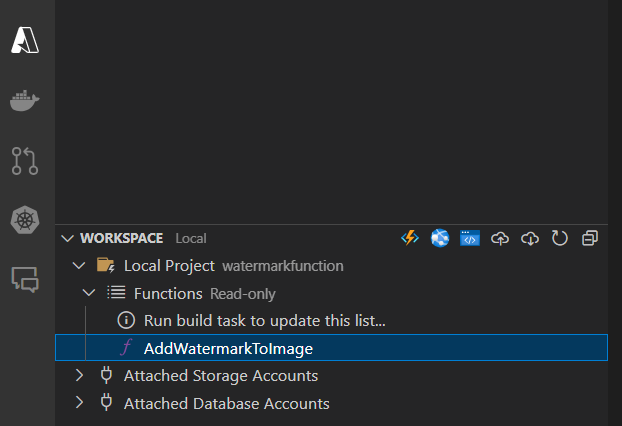Click the 'watermarkfunction' project name text

pyautogui.click(x=283, y=266)
